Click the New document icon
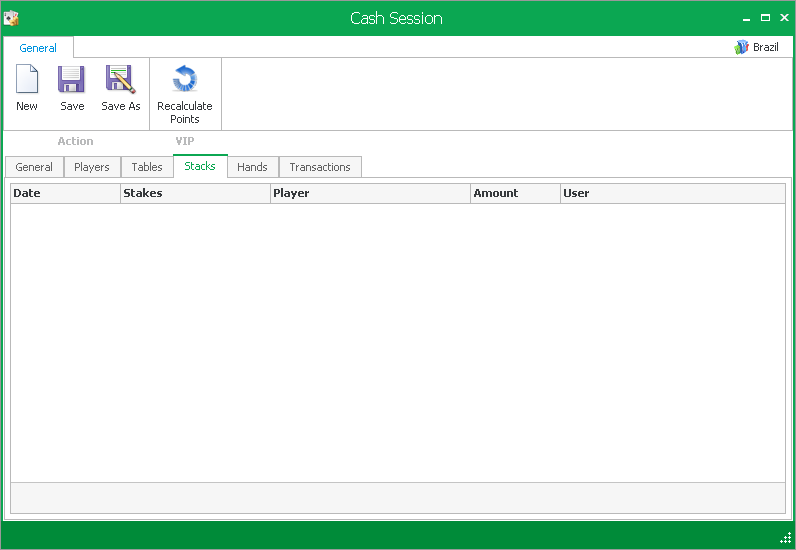 pos(27,79)
